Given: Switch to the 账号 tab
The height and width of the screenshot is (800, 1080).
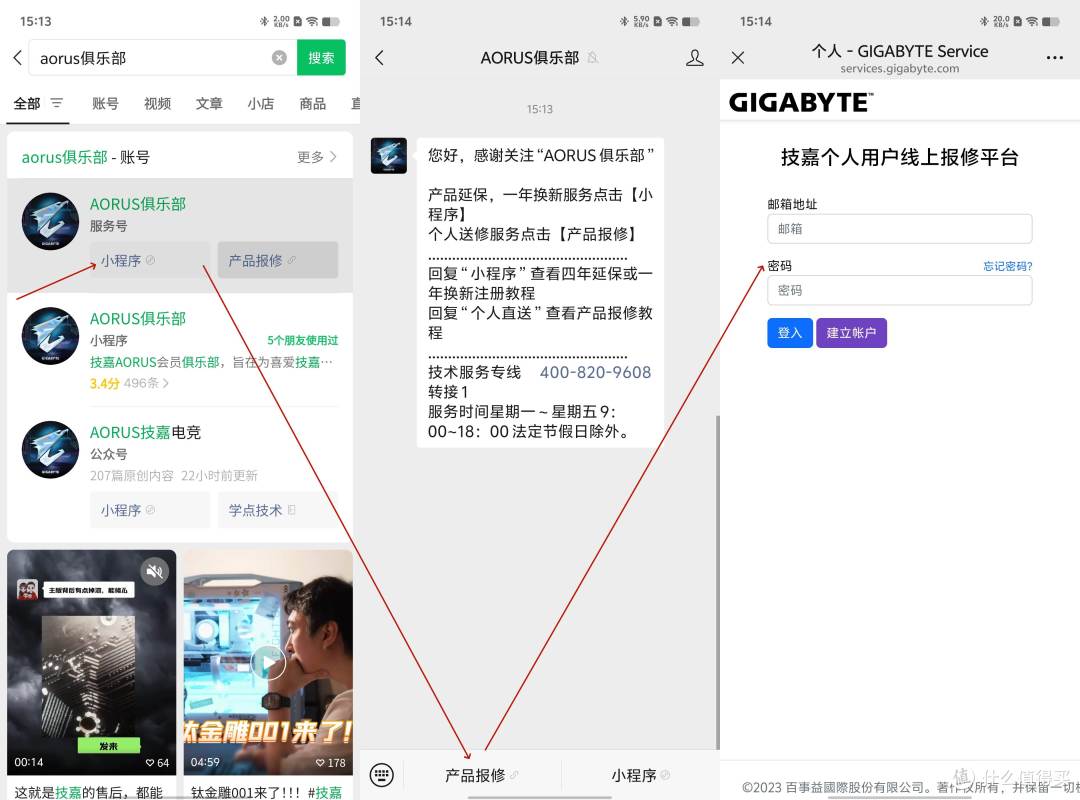Looking at the screenshot, I should pos(105,103).
